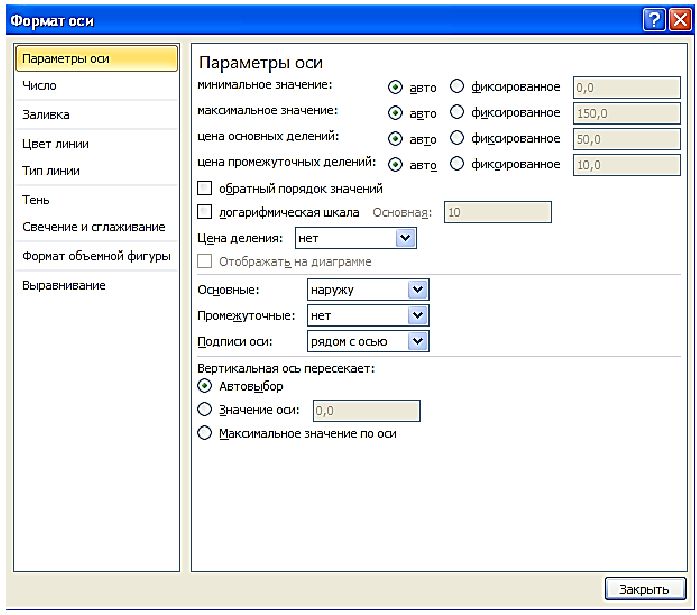Click the максимальное значение field showing 150,0

[x=626, y=113]
